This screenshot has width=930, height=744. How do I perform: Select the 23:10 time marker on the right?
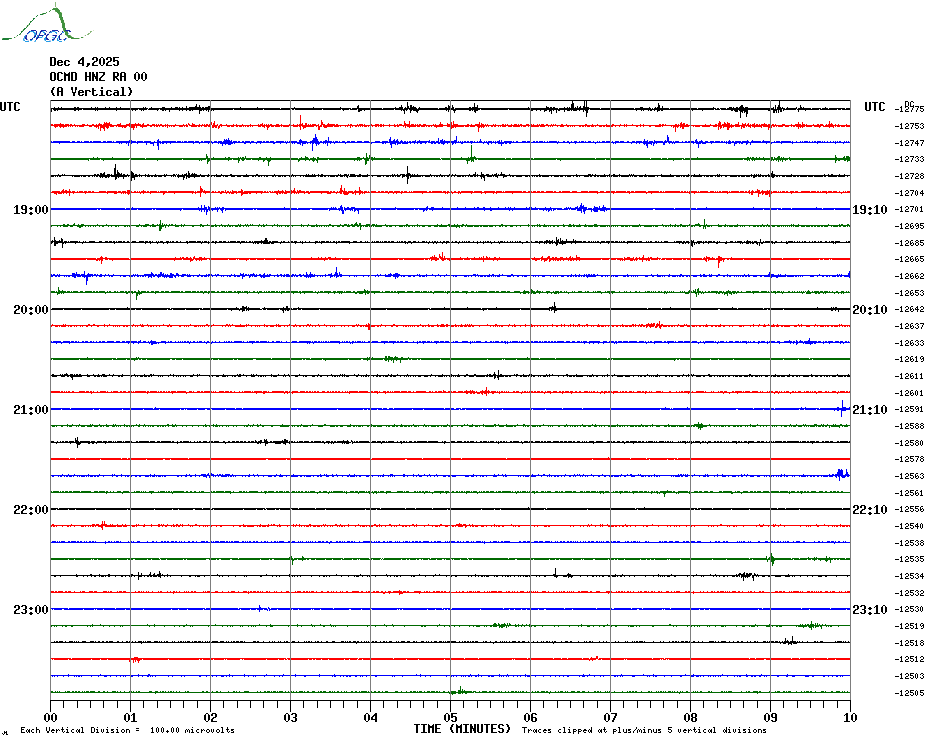869,610
